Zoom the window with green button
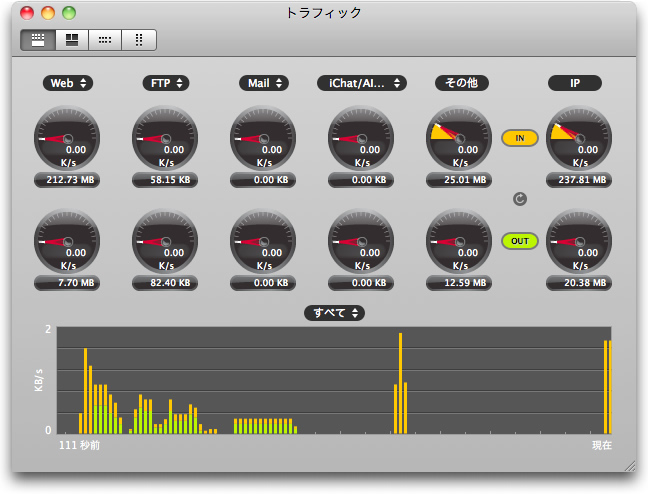This screenshot has width=648, height=494. 69,13
